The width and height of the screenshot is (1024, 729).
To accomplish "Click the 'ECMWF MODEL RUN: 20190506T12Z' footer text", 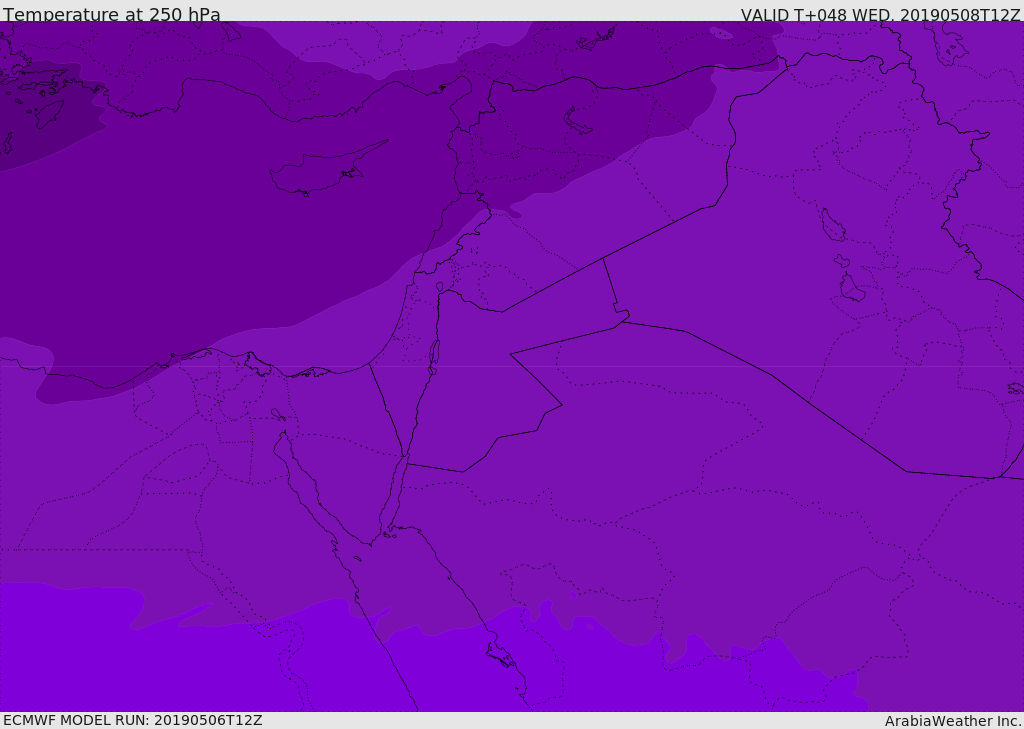I will (133, 720).
